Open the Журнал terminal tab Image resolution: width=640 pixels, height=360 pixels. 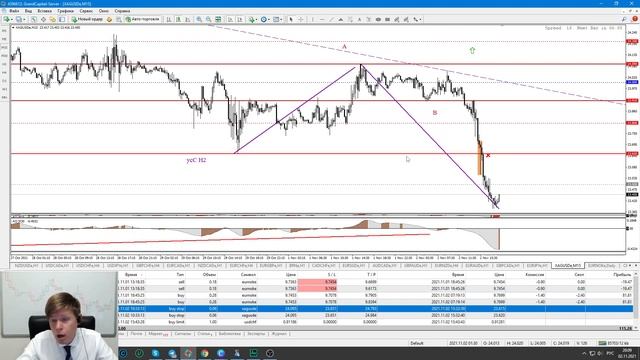click(279, 333)
